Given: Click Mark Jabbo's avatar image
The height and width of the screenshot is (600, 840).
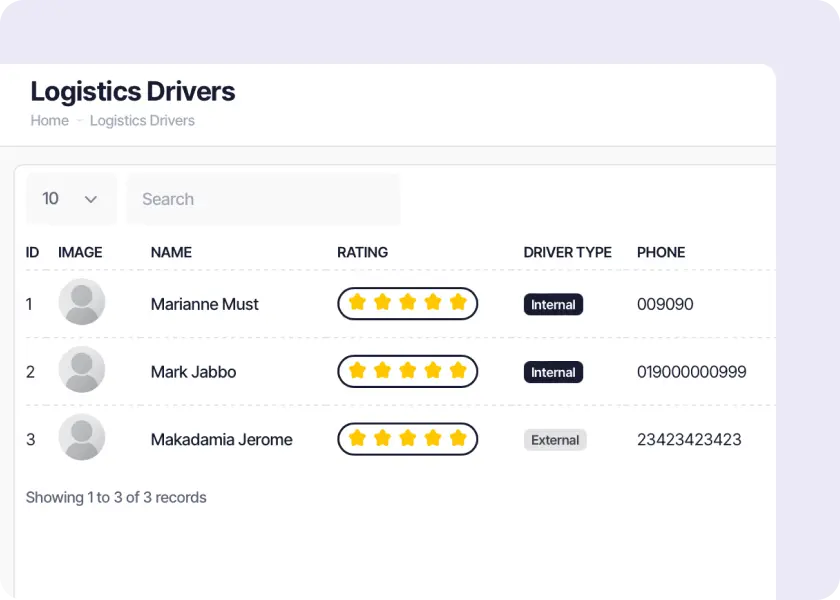Looking at the screenshot, I should click(81, 370).
